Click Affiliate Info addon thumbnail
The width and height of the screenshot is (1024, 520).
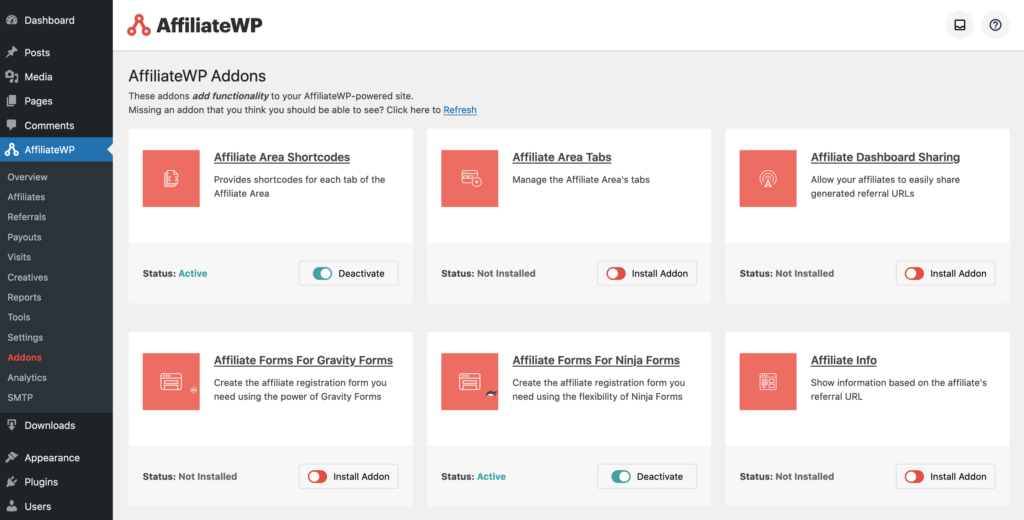tap(768, 382)
